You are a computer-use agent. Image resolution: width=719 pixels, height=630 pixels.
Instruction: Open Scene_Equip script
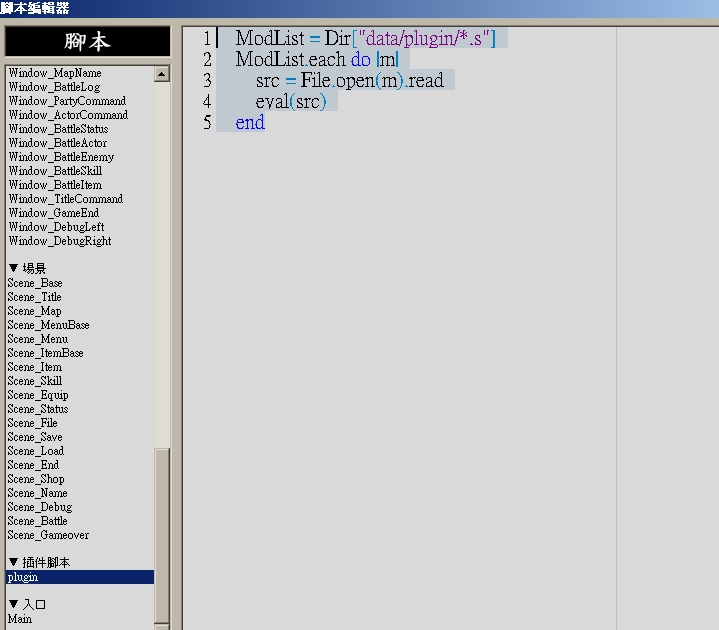coord(38,395)
